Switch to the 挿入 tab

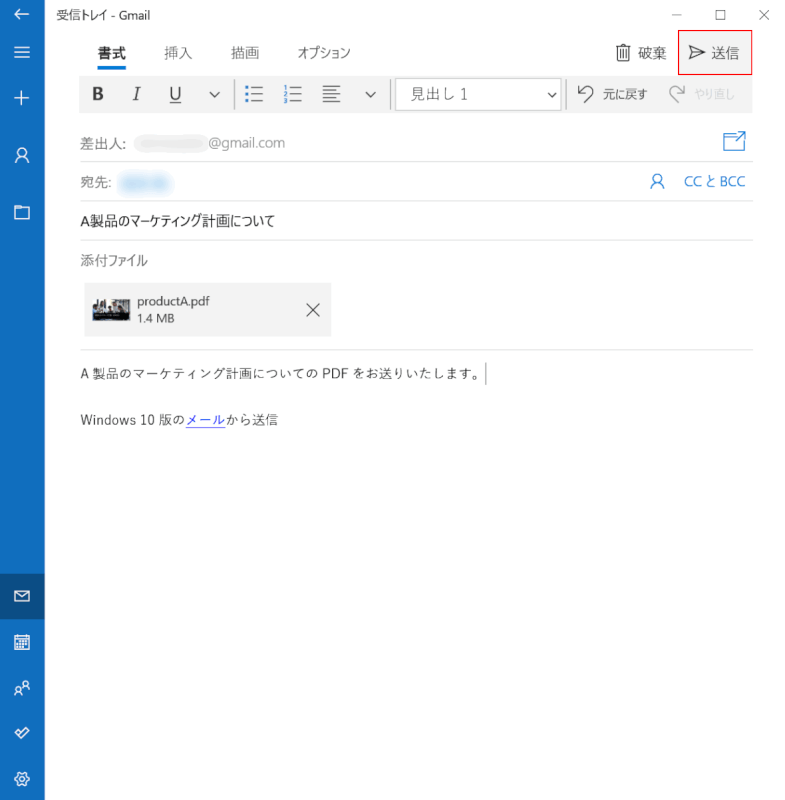178,53
